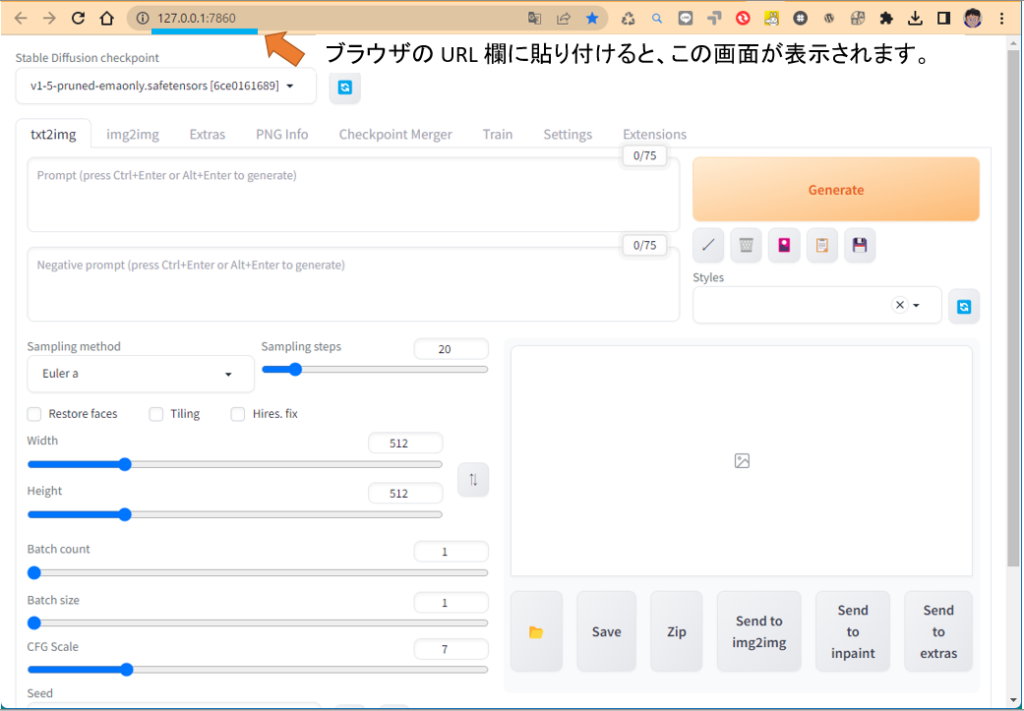Open the Extensions tab
1024x711 pixels.
pos(654,133)
